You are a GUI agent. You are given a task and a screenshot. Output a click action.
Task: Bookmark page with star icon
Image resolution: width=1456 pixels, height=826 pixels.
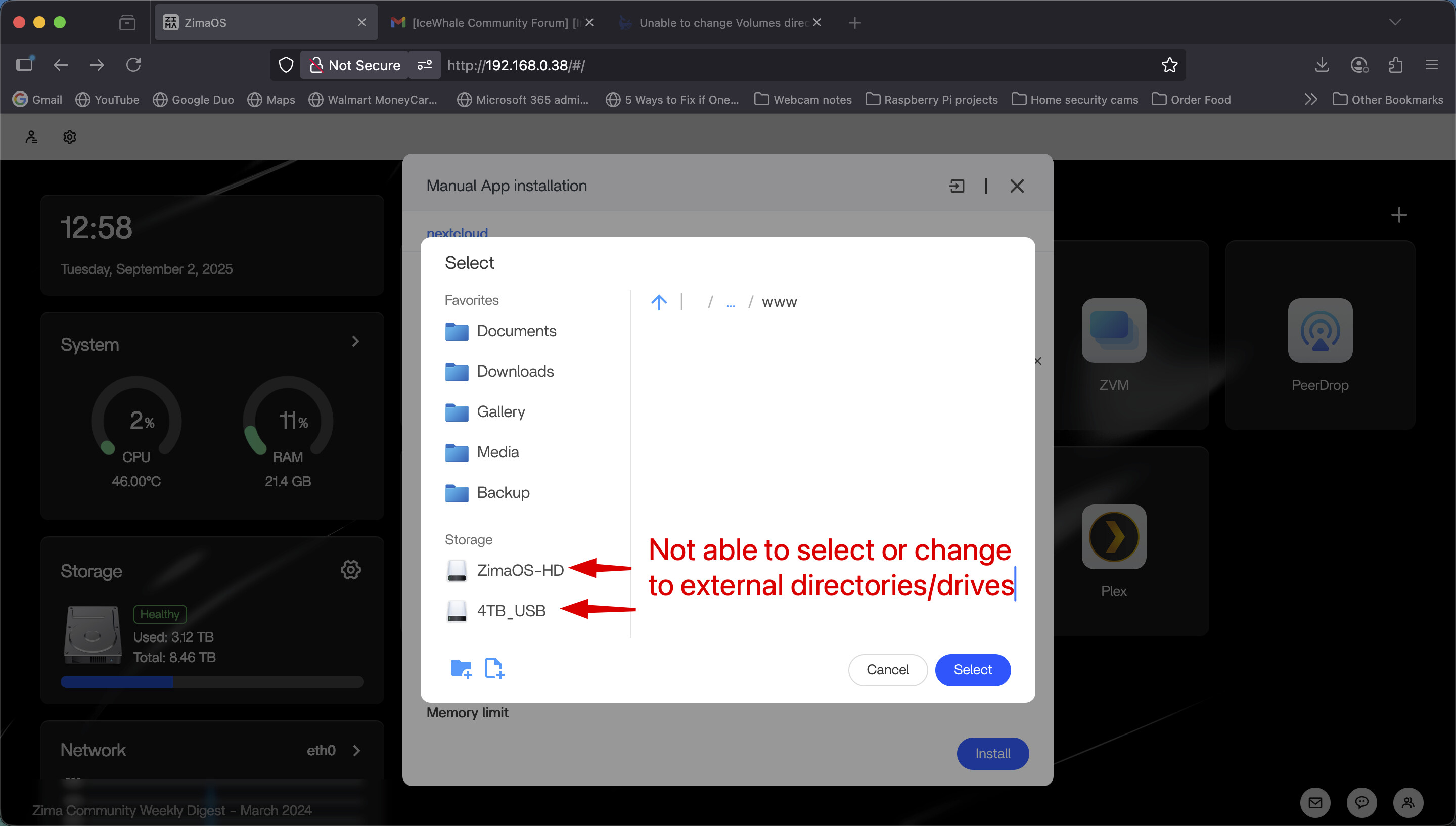[1169, 65]
